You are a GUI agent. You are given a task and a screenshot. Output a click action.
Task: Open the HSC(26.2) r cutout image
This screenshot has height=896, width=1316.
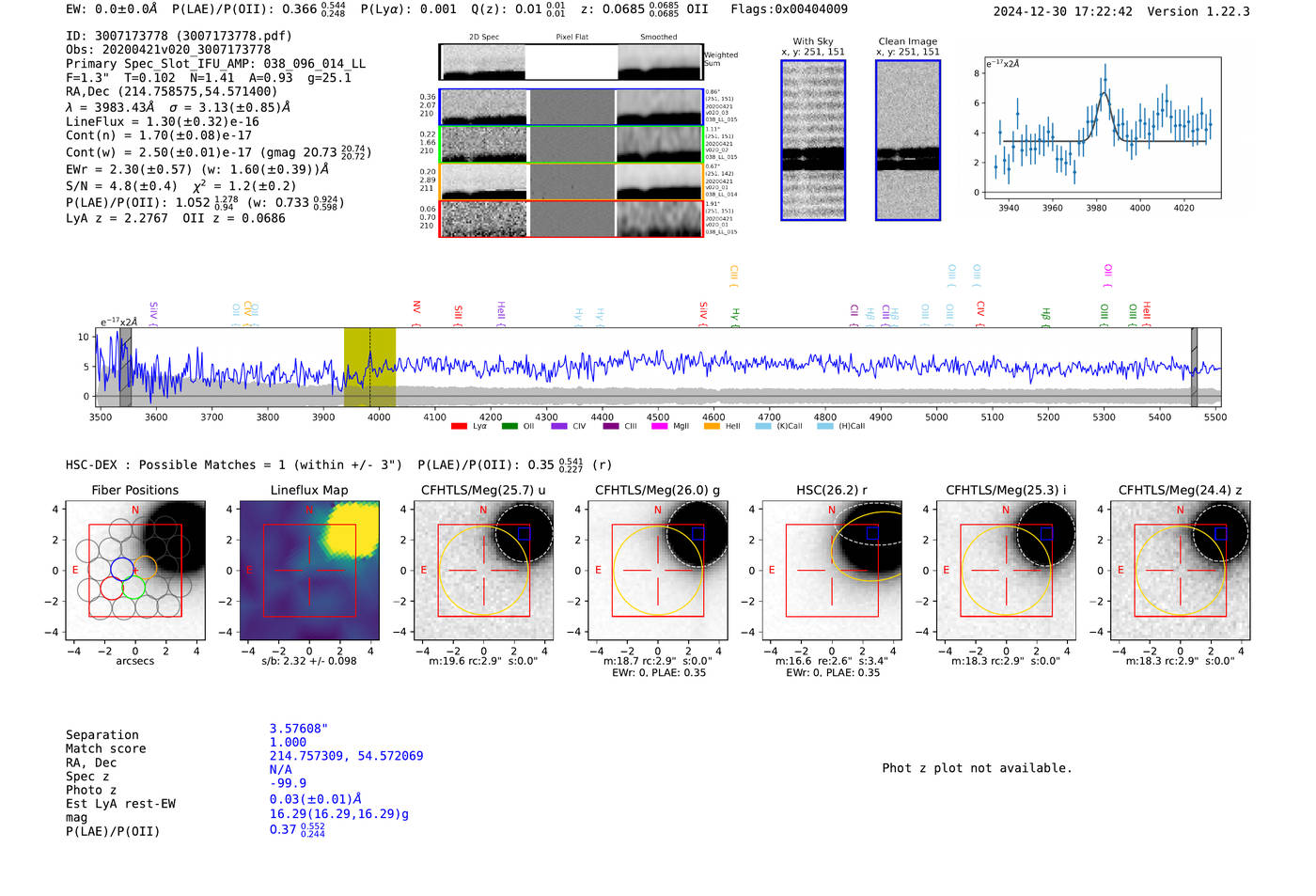tap(832, 570)
